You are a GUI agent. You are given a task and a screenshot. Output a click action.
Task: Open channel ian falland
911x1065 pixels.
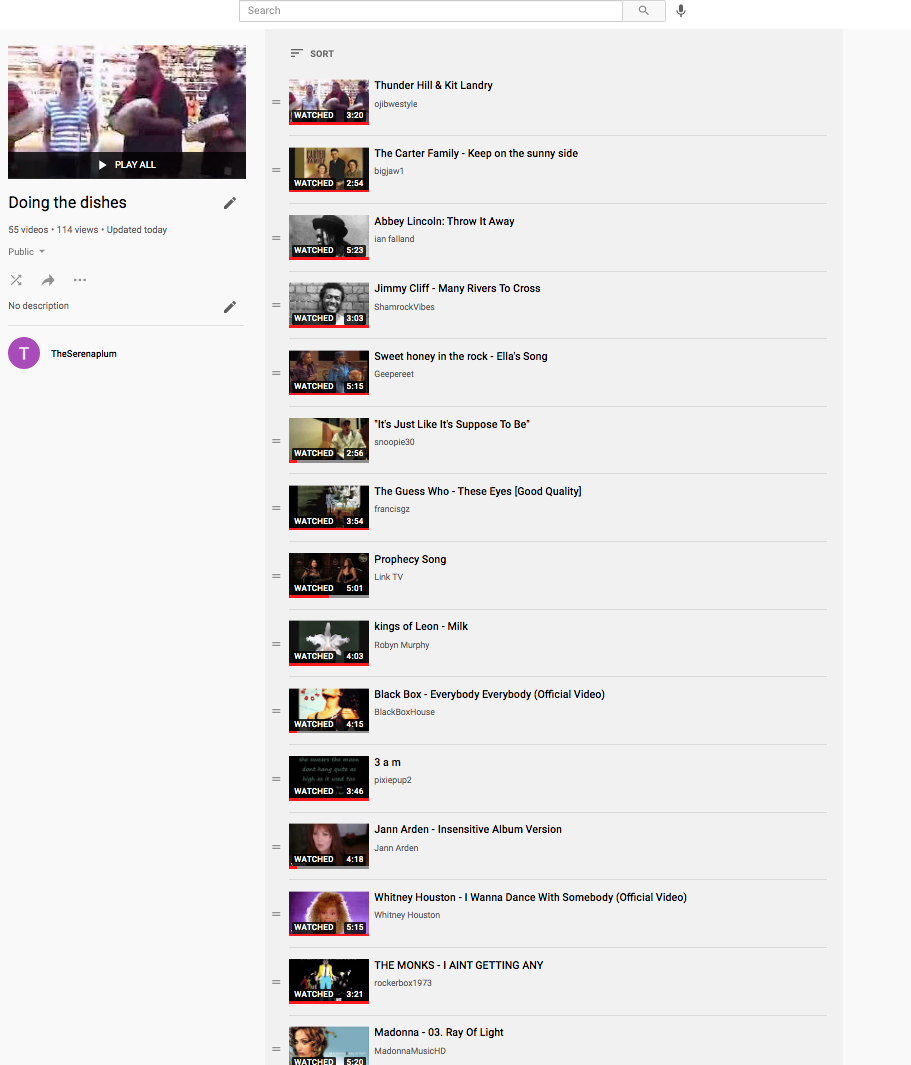[x=394, y=239]
